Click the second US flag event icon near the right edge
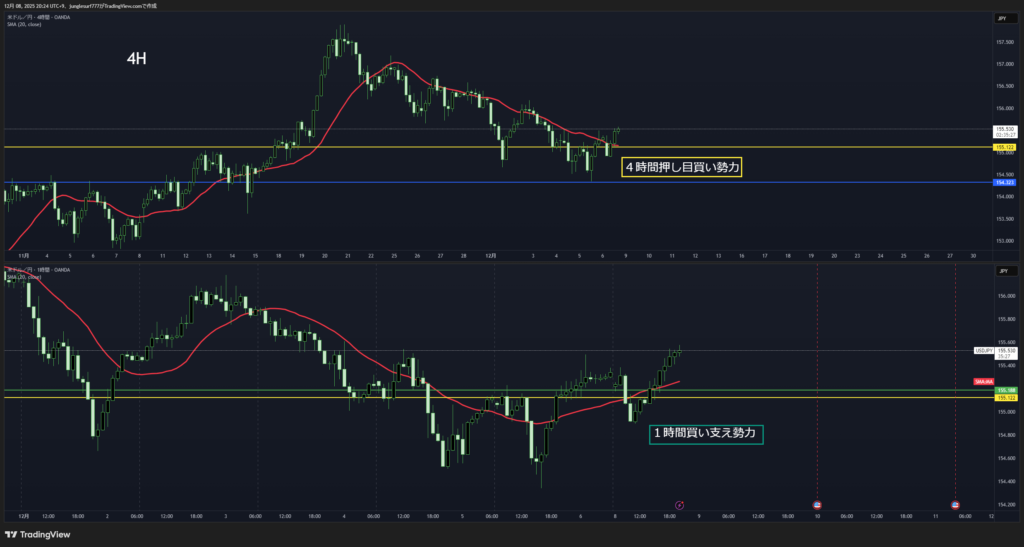1024x547 pixels. [955, 505]
